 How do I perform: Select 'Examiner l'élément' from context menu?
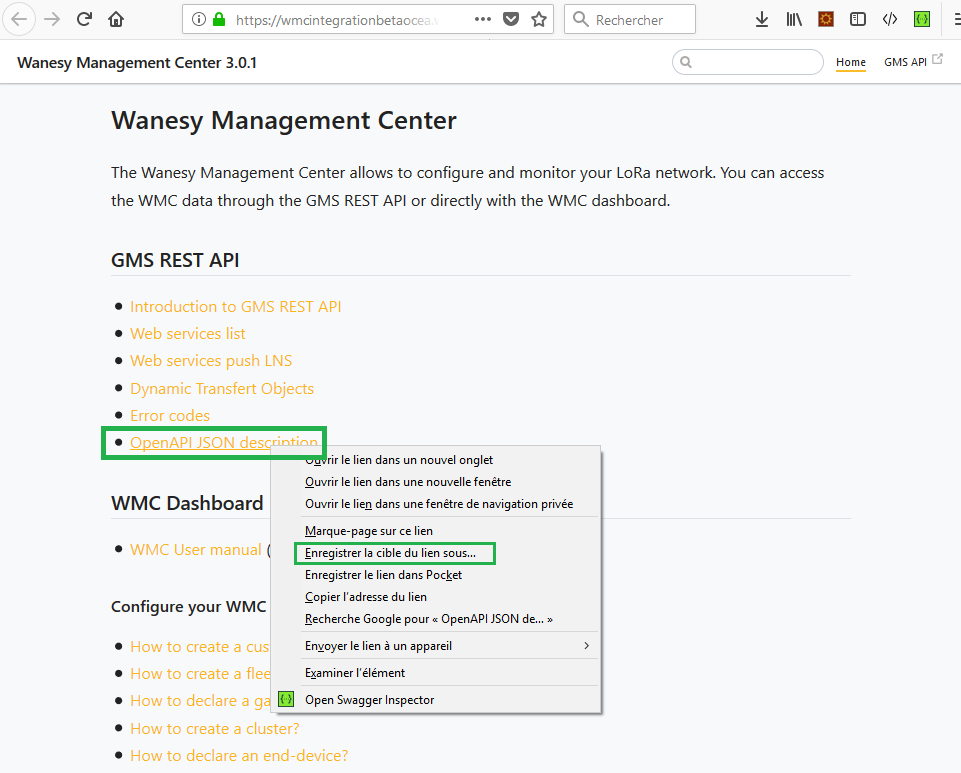[355, 673]
